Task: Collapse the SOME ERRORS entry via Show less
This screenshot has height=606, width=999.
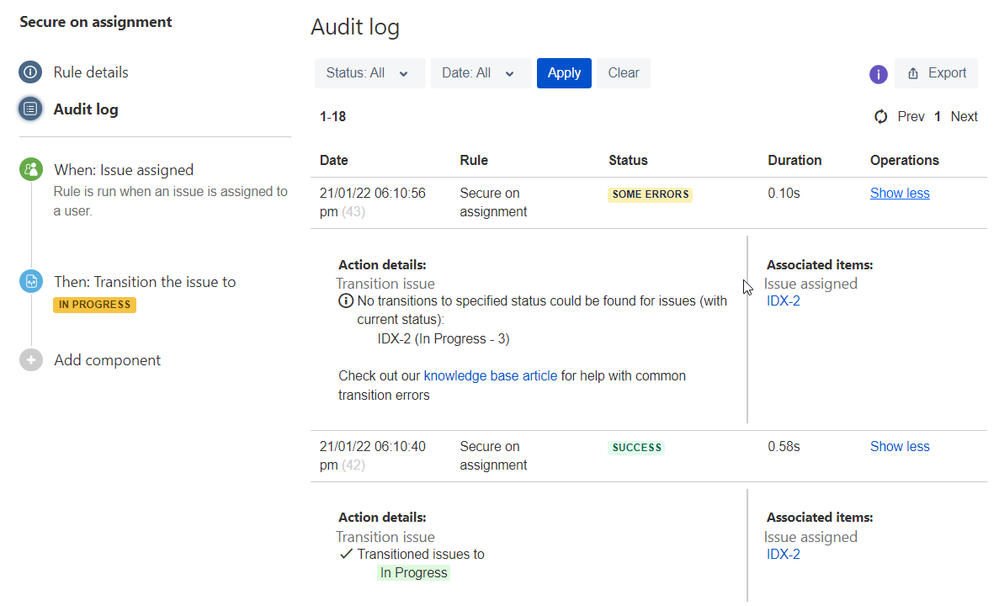Action: point(900,193)
